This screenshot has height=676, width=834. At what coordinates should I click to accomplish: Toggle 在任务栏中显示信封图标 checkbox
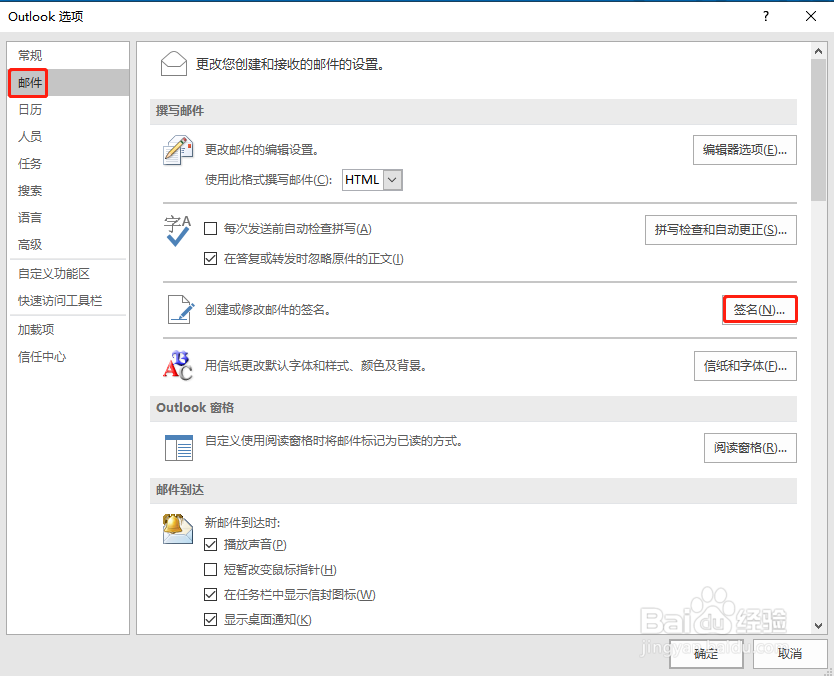point(211,595)
